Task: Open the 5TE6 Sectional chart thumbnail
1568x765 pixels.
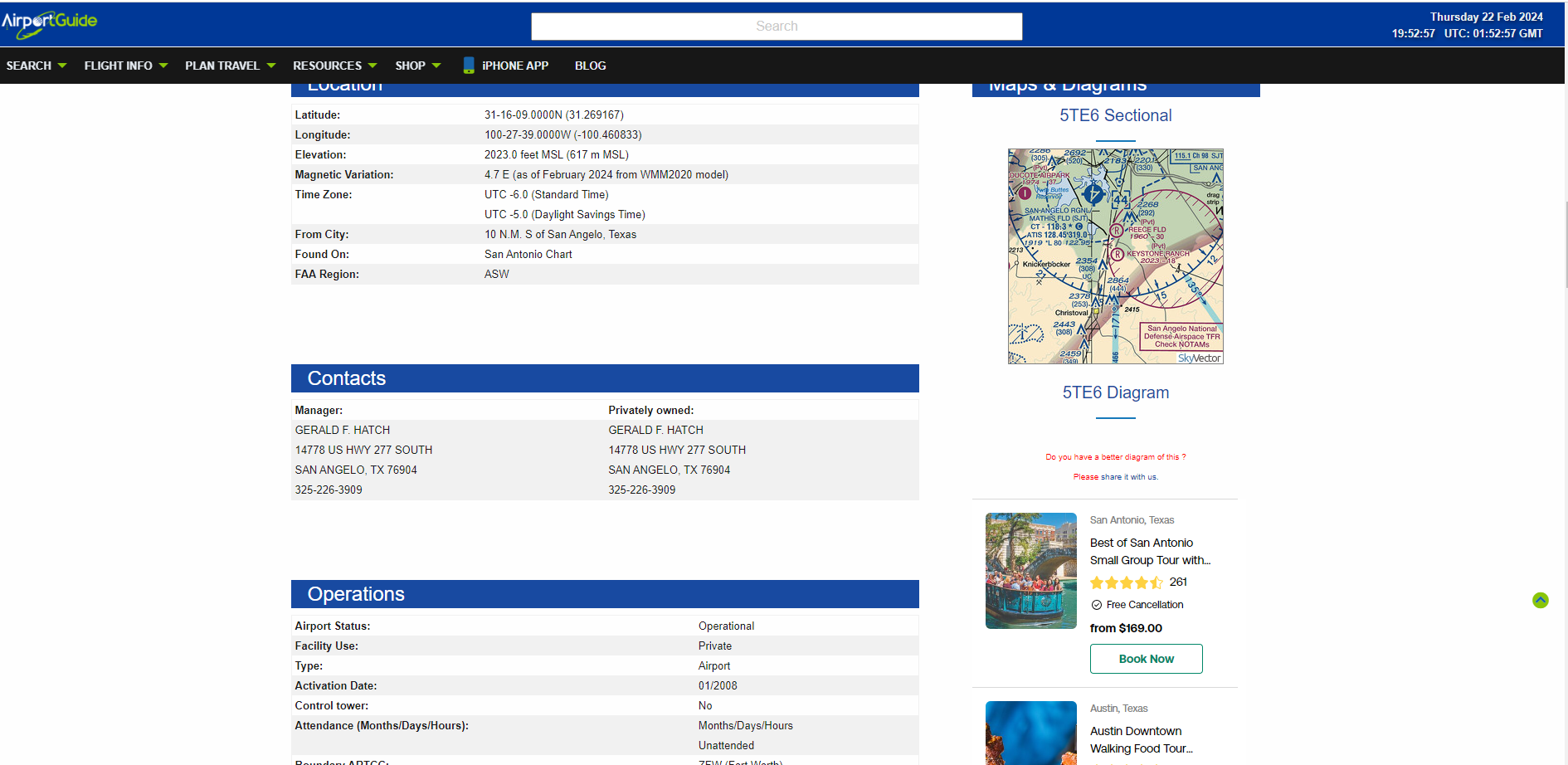Action: click(x=1116, y=256)
